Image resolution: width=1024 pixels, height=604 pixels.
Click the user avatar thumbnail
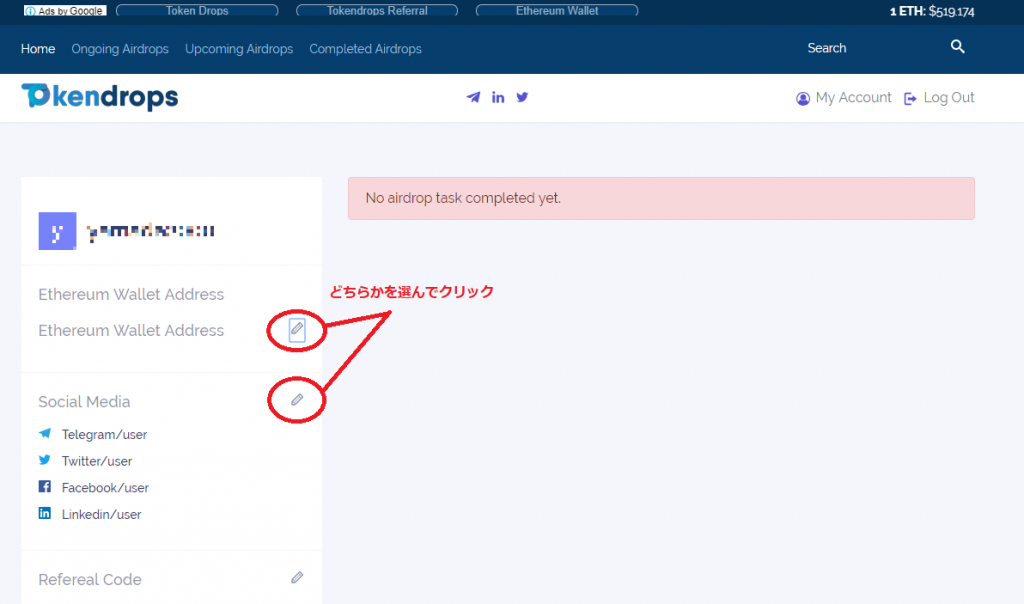click(x=57, y=230)
